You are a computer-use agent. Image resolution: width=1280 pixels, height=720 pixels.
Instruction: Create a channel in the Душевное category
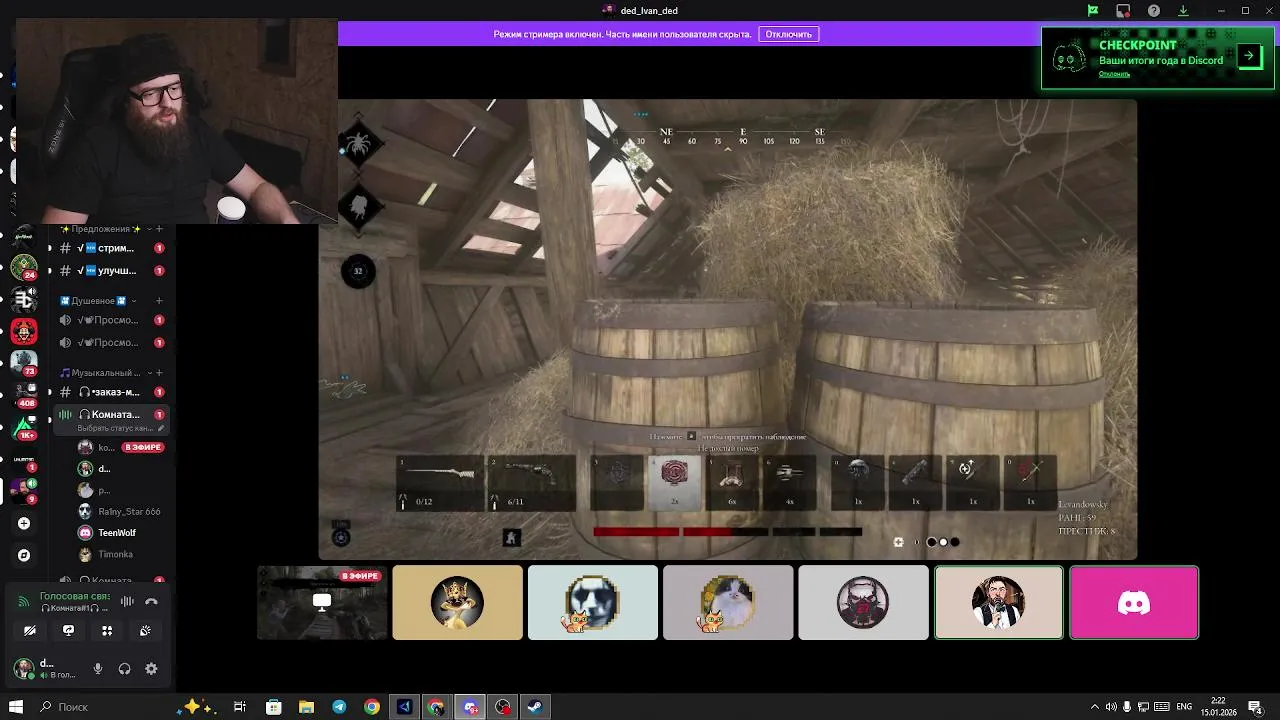pos(159,300)
